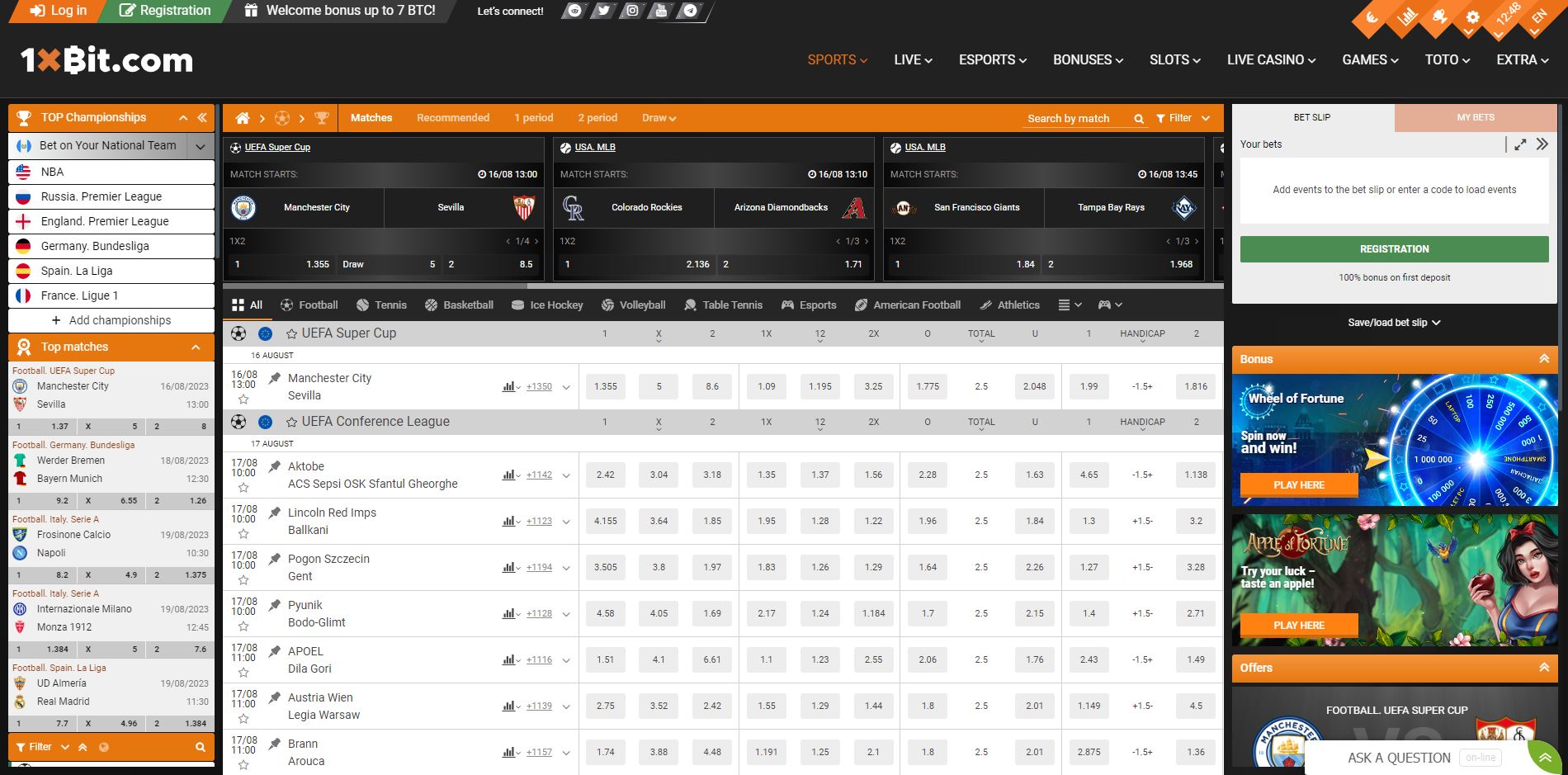Click PLAY HERE on Wheel of Fortune

(x=1298, y=484)
